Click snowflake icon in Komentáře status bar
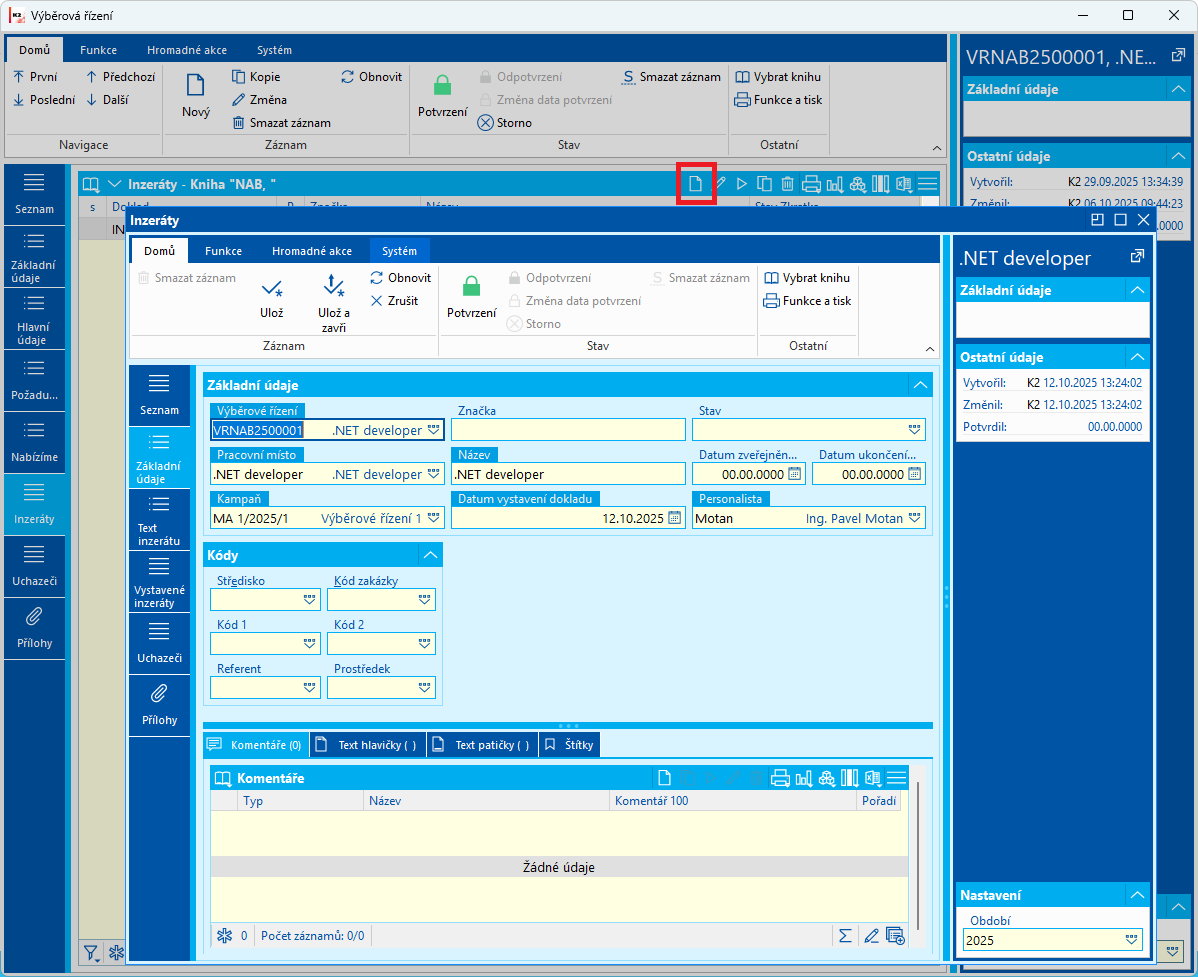This screenshot has width=1198, height=977. (x=224, y=936)
